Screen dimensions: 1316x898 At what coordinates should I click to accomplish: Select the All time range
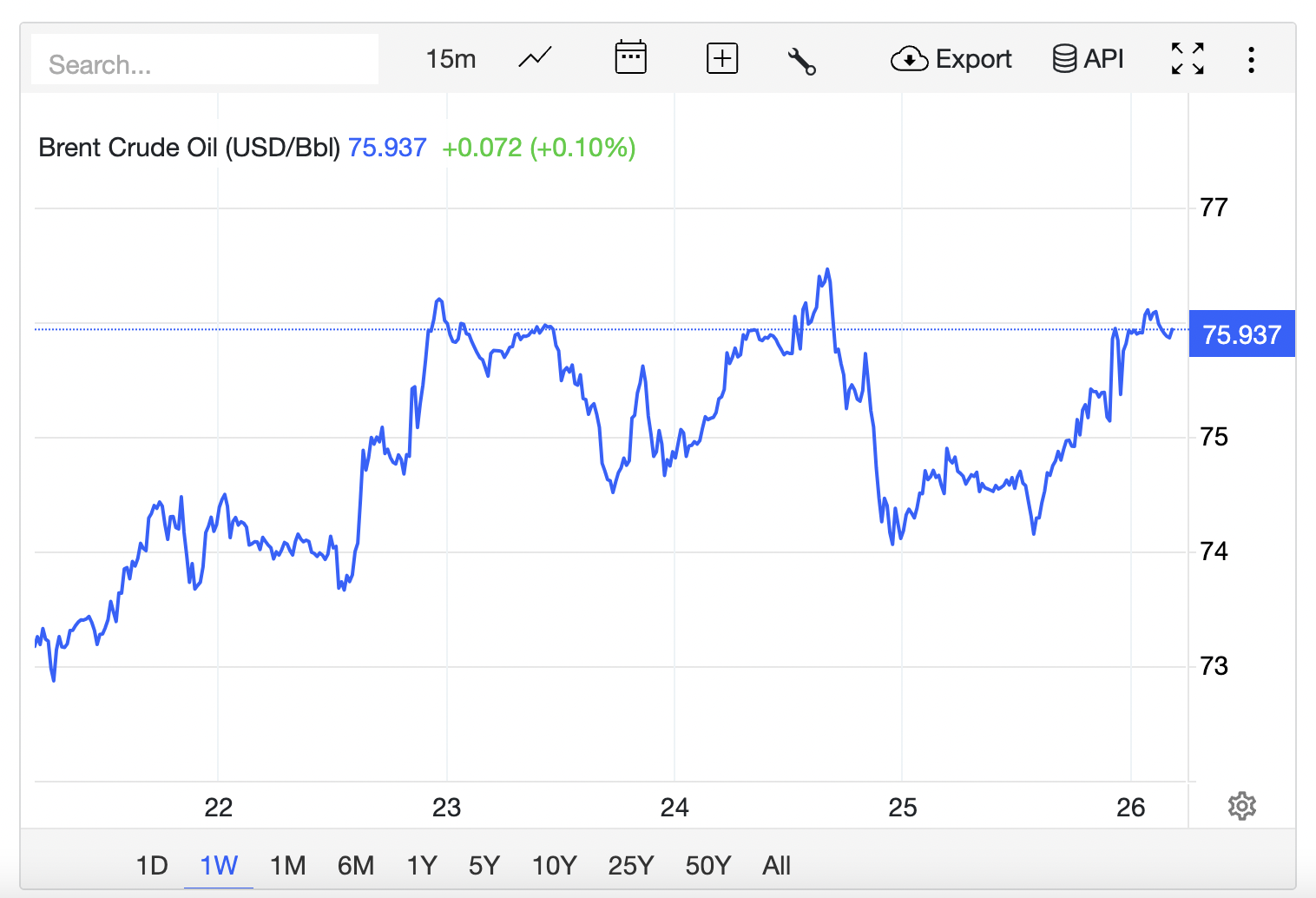[x=777, y=865]
